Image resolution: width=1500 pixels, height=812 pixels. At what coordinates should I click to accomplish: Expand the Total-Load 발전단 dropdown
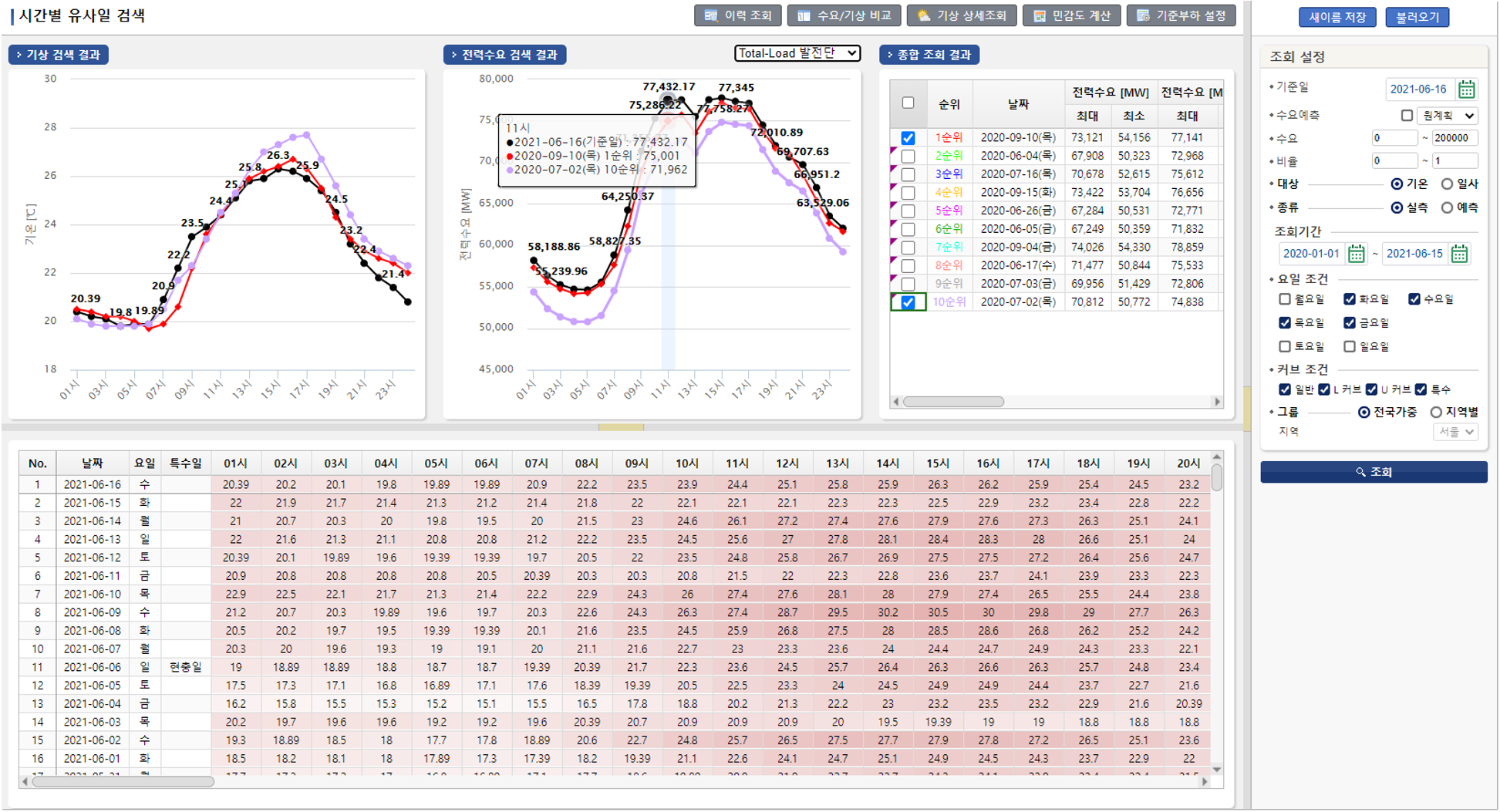tap(797, 53)
